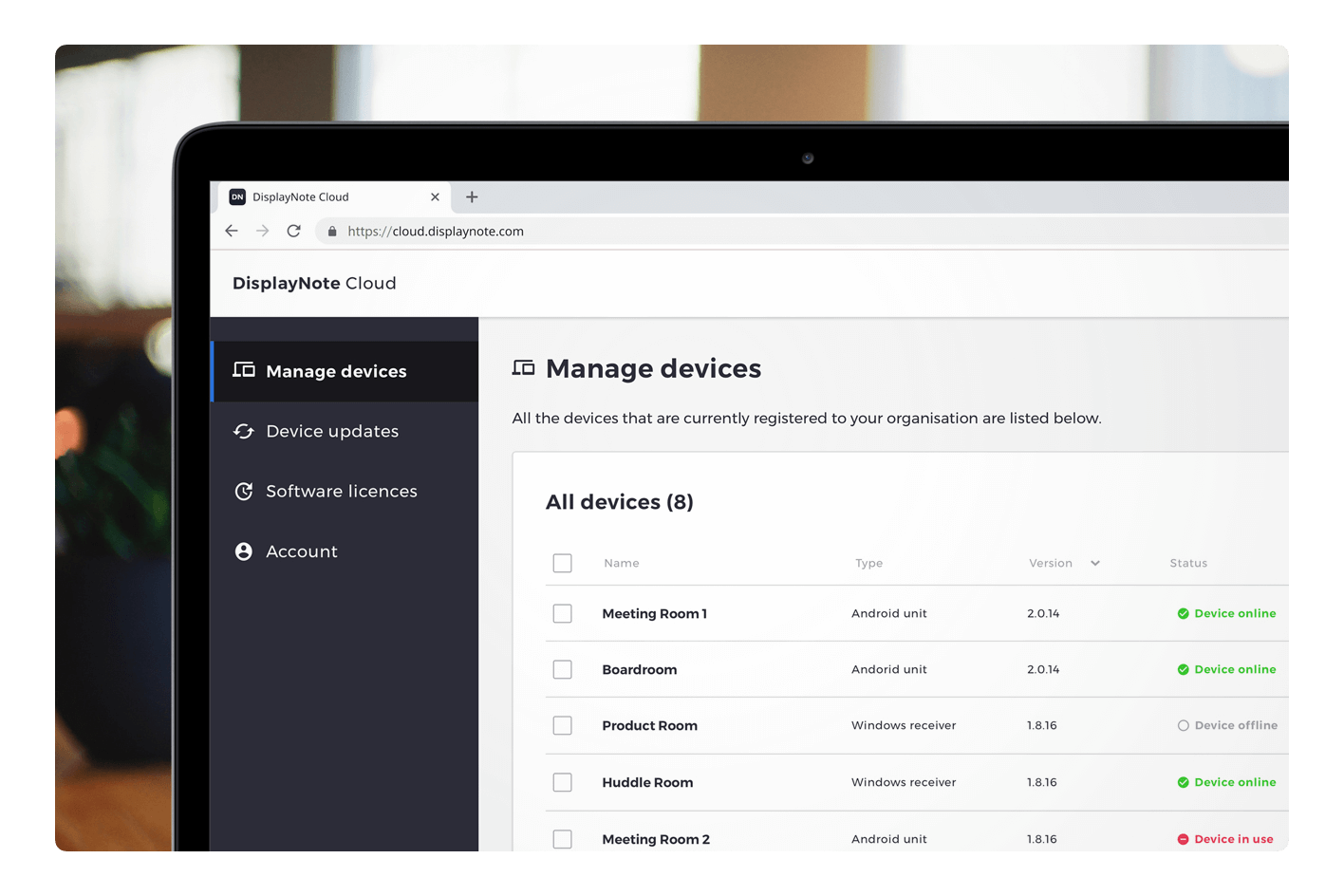Click red in-use icon for Meeting Room 2

1184,839
